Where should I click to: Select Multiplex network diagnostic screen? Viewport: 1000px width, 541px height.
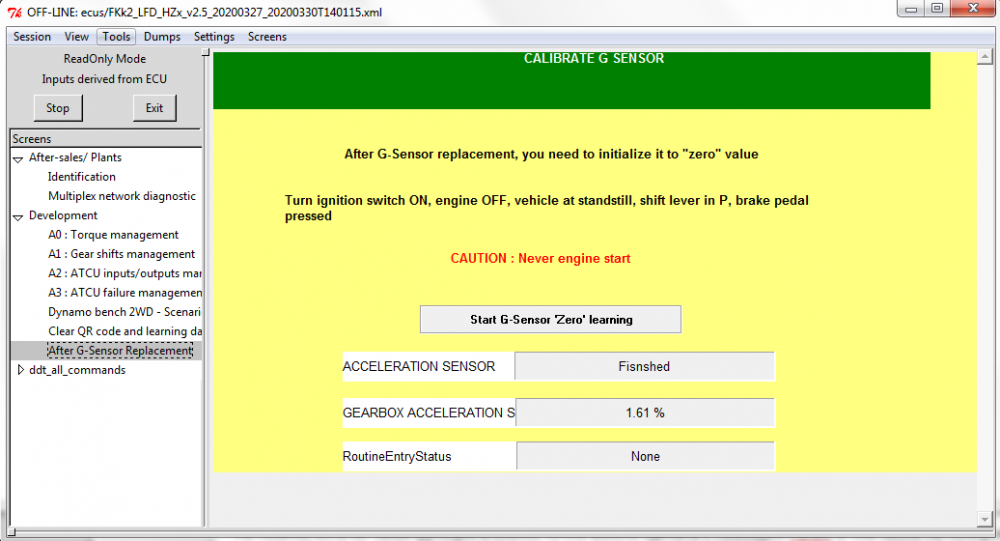[122, 196]
